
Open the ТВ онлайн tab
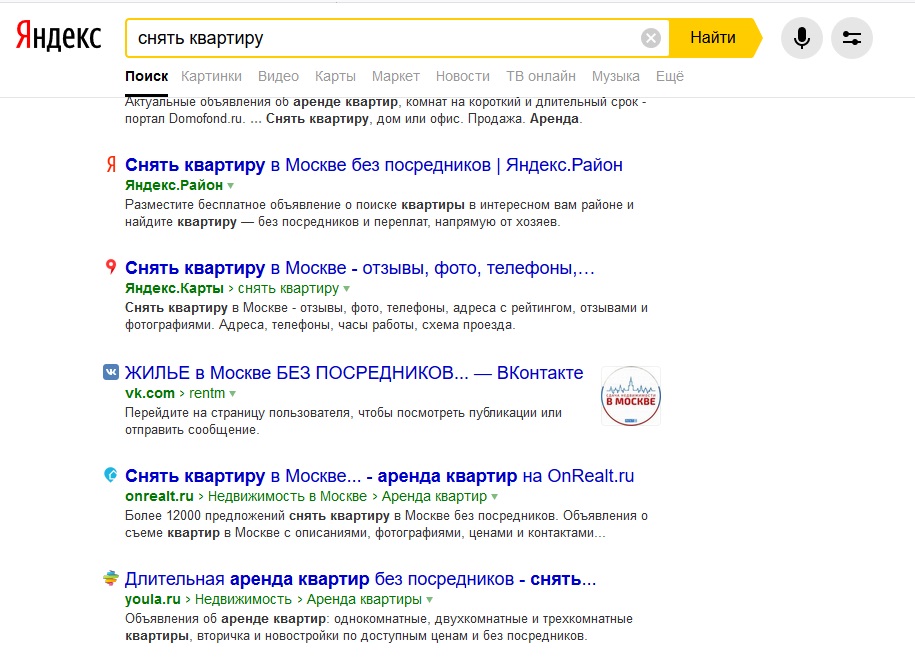pos(541,76)
